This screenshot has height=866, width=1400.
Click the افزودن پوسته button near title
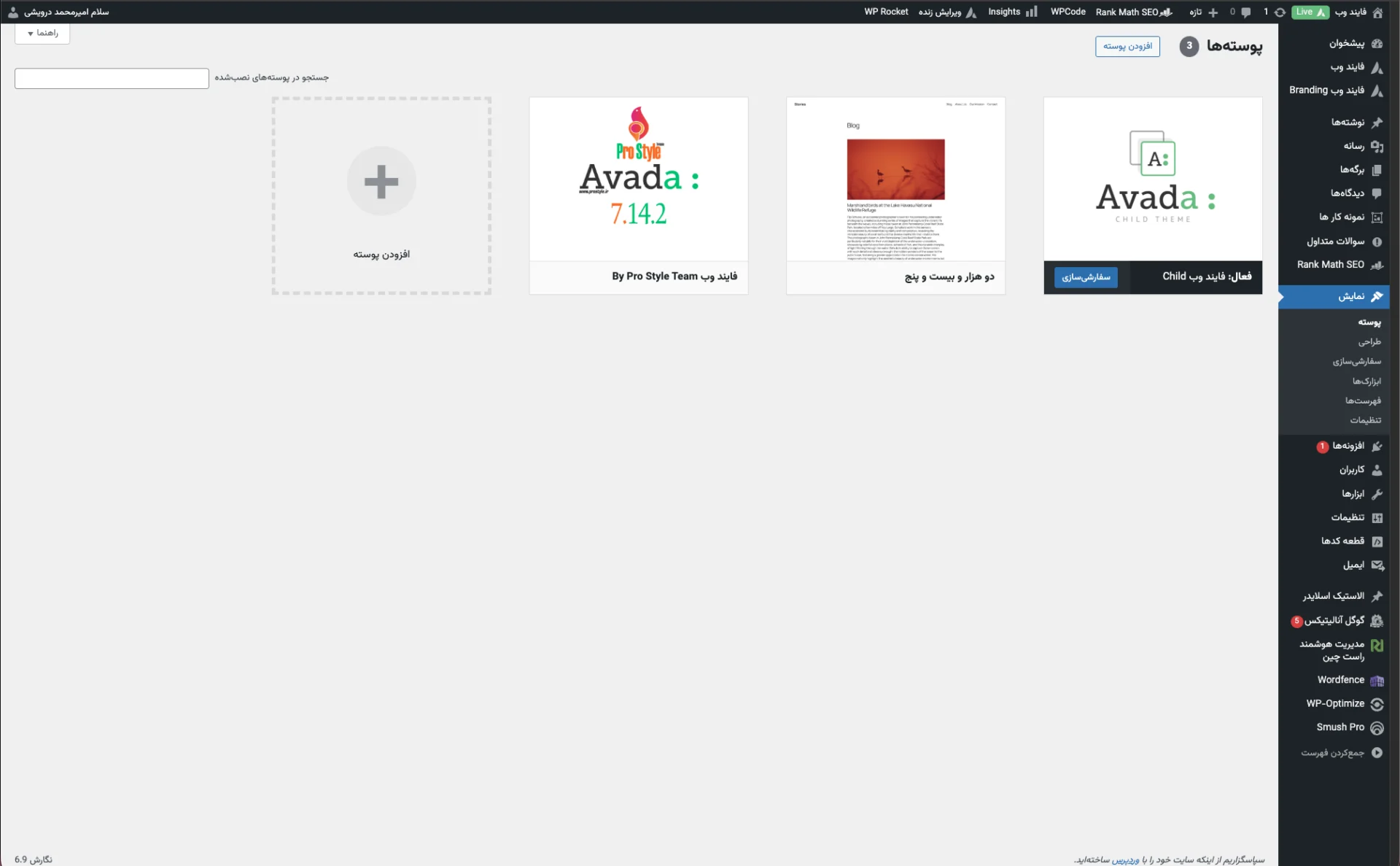click(1127, 46)
